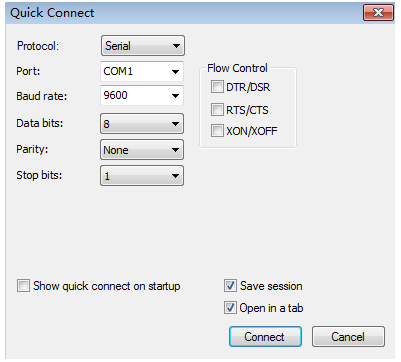Viewport: 401px width, 362px height.
Task: Check Show quick connect on startup
Action: [23, 286]
